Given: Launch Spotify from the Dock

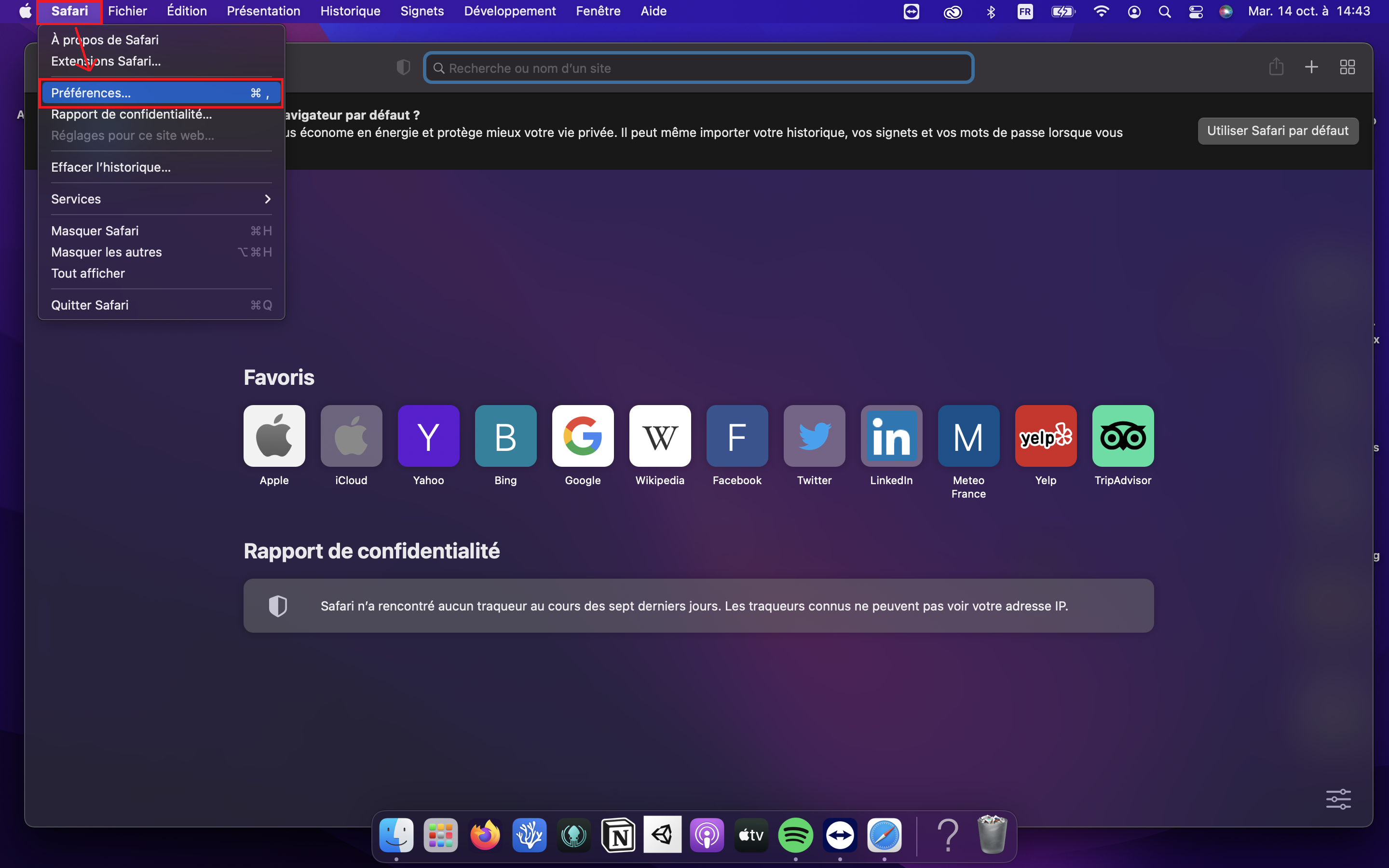Looking at the screenshot, I should [795, 835].
